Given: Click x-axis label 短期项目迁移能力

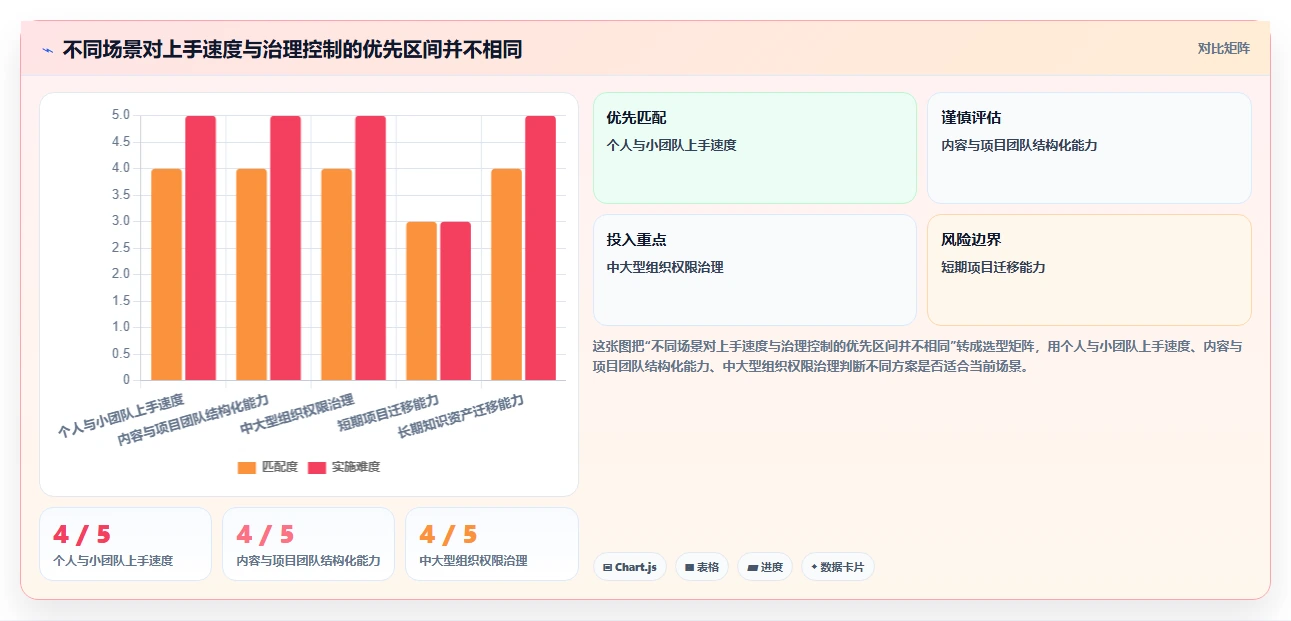Looking at the screenshot, I should pyautogui.click(x=389, y=412).
